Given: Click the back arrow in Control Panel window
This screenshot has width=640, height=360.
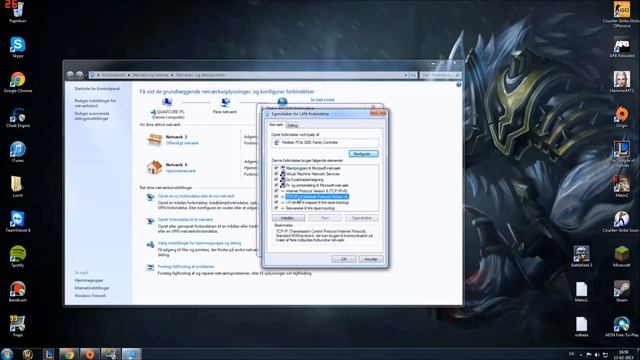Looking at the screenshot, I should pos(70,75).
